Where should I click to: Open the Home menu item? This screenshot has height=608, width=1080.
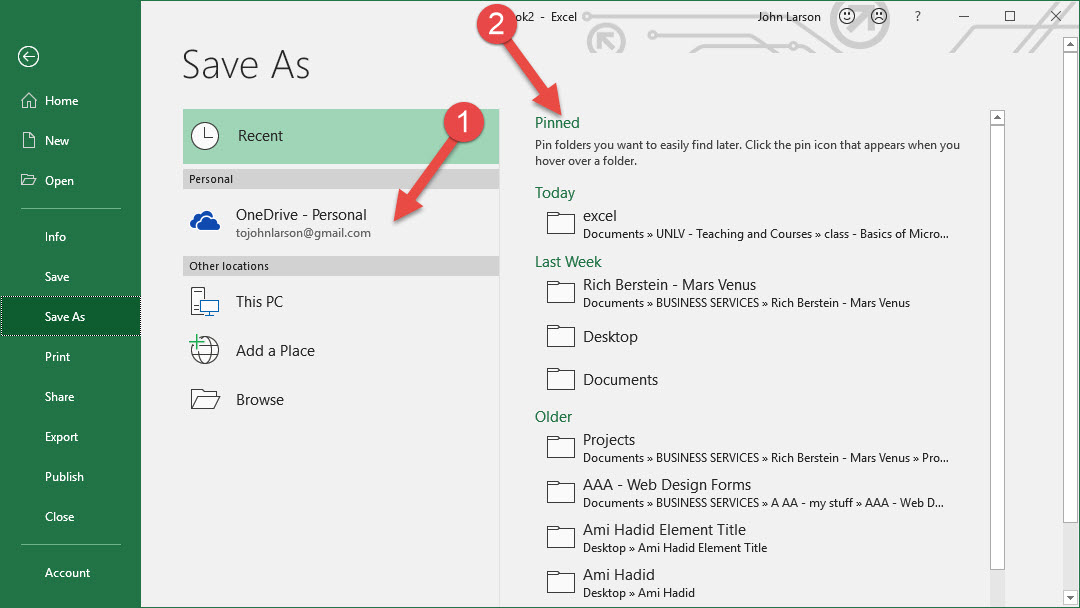(61, 101)
